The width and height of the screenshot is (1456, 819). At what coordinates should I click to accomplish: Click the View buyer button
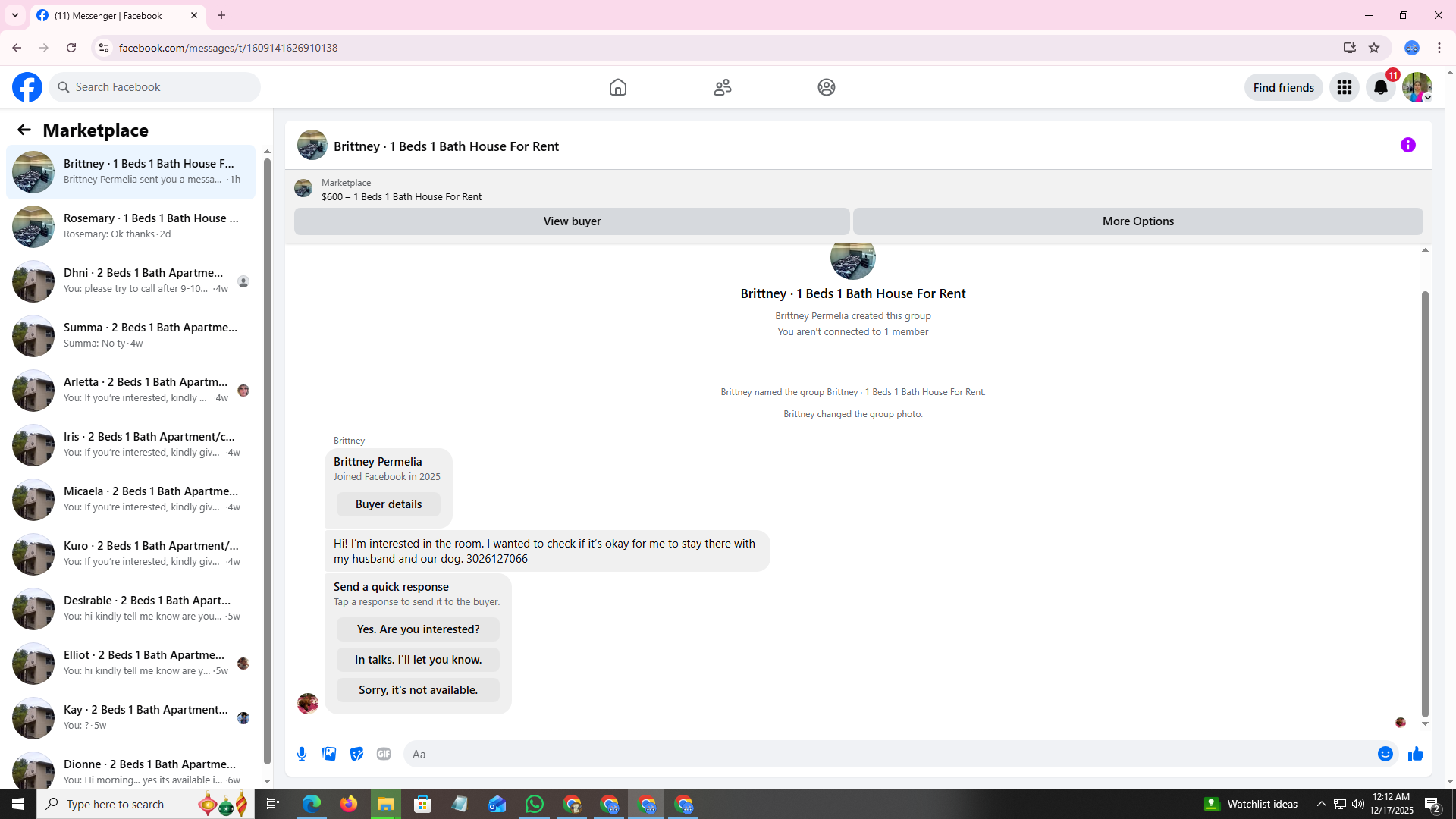[572, 221]
